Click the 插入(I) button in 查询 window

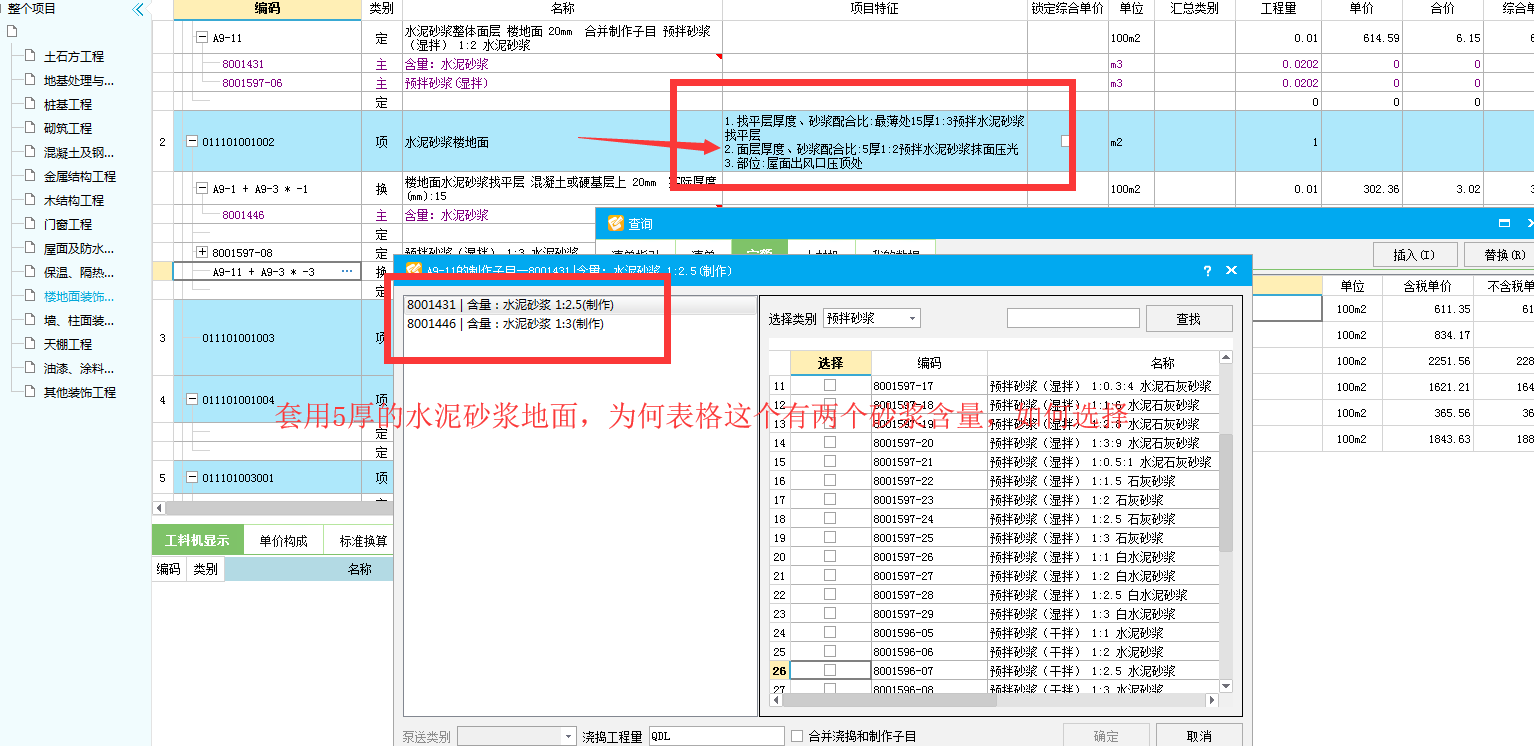(1413, 255)
